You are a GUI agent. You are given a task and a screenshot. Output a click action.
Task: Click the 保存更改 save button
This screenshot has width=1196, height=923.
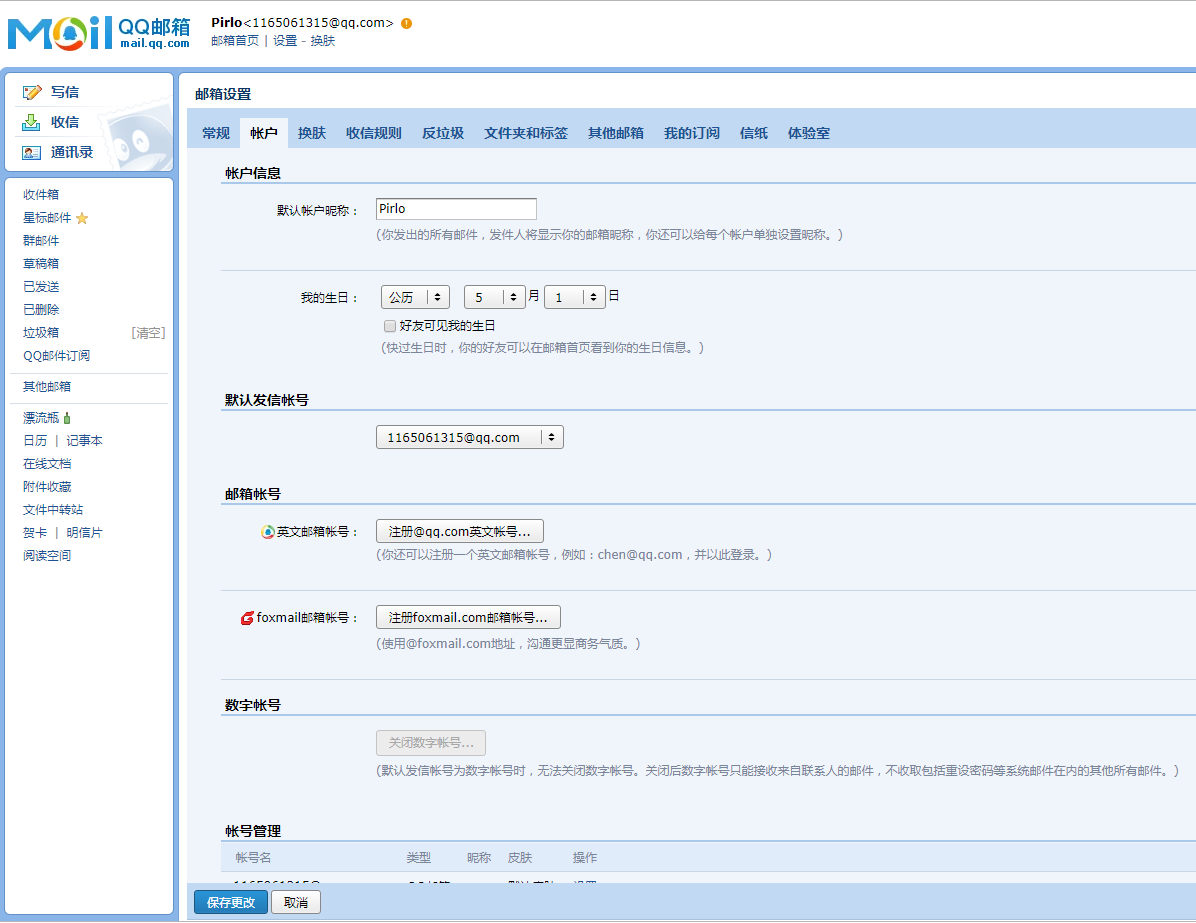pos(231,902)
